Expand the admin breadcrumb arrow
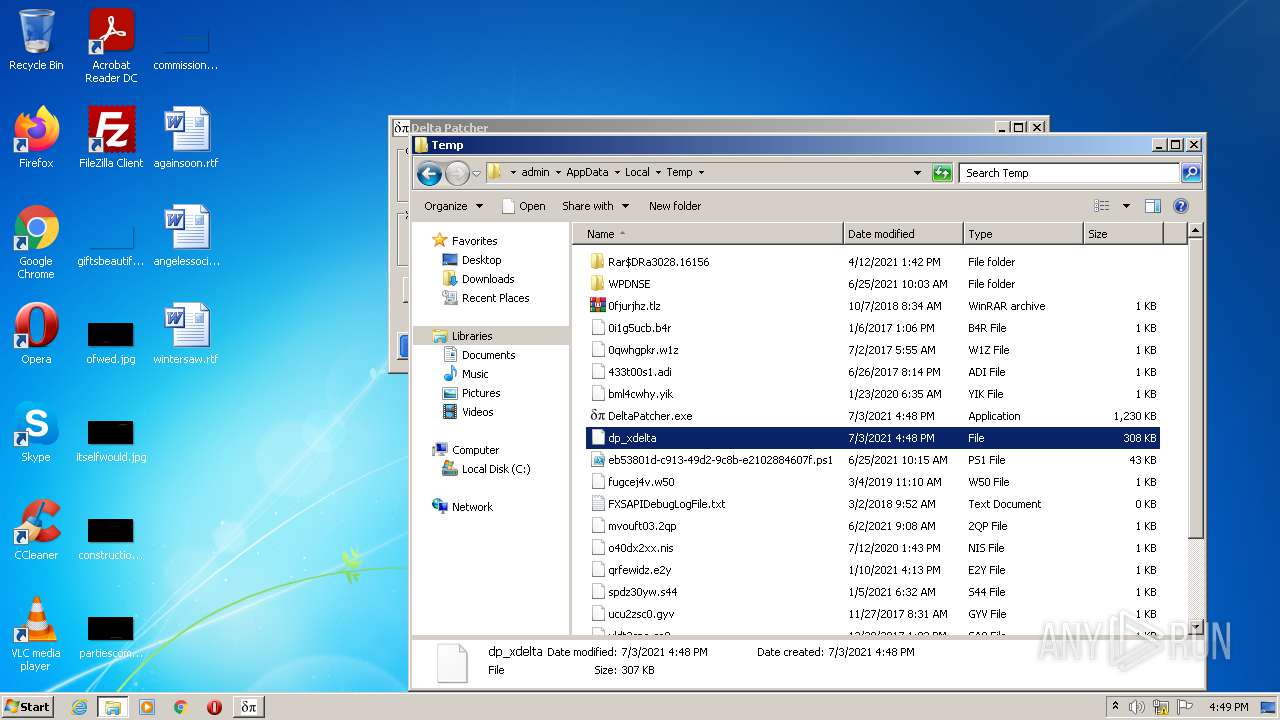Screen dimensions: 1280x720 click(558, 173)
